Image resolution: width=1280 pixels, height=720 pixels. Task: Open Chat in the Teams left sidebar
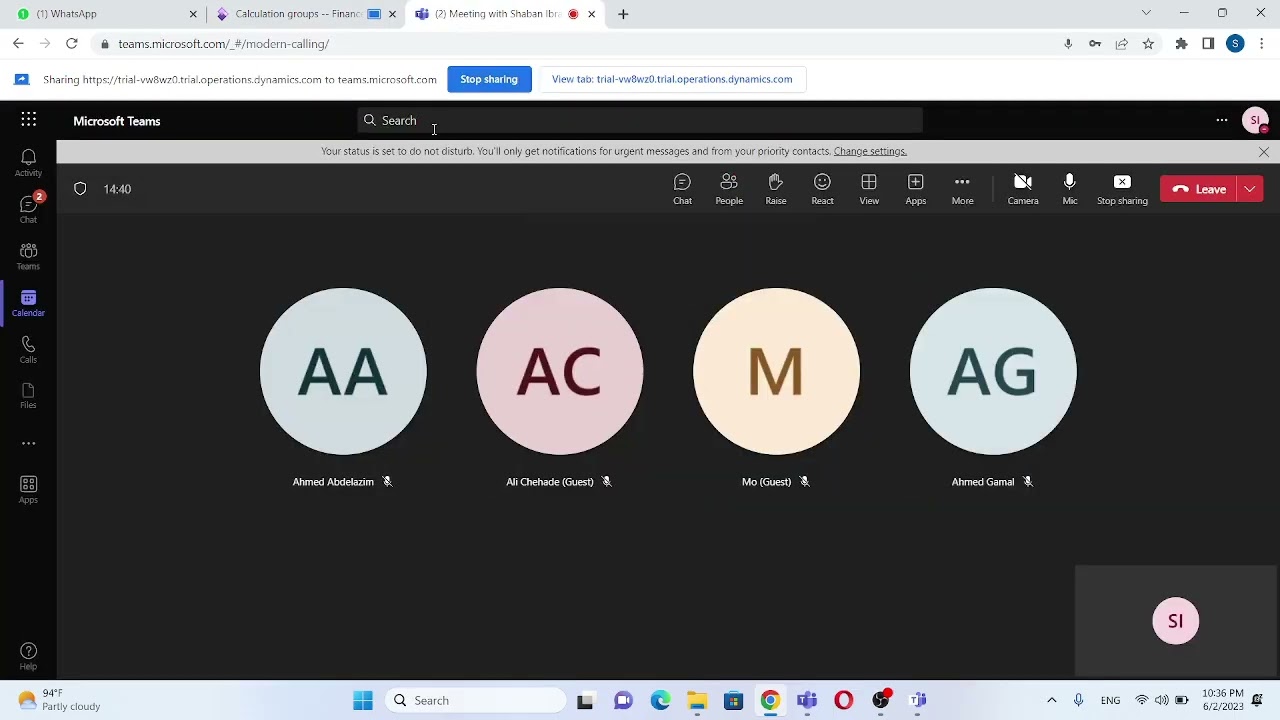point(28,209)
